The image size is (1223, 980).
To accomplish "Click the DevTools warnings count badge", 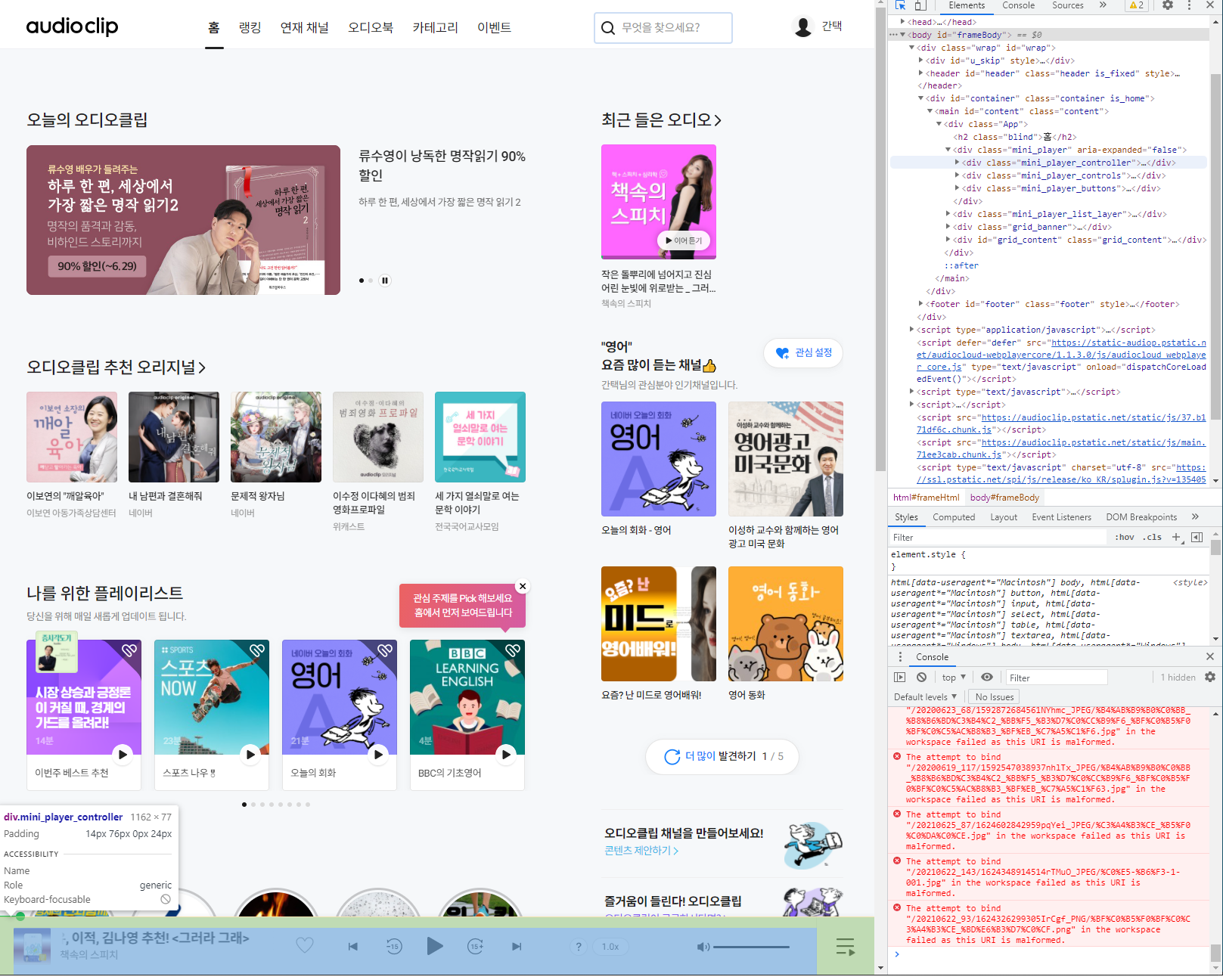I will click(1137, 5).
